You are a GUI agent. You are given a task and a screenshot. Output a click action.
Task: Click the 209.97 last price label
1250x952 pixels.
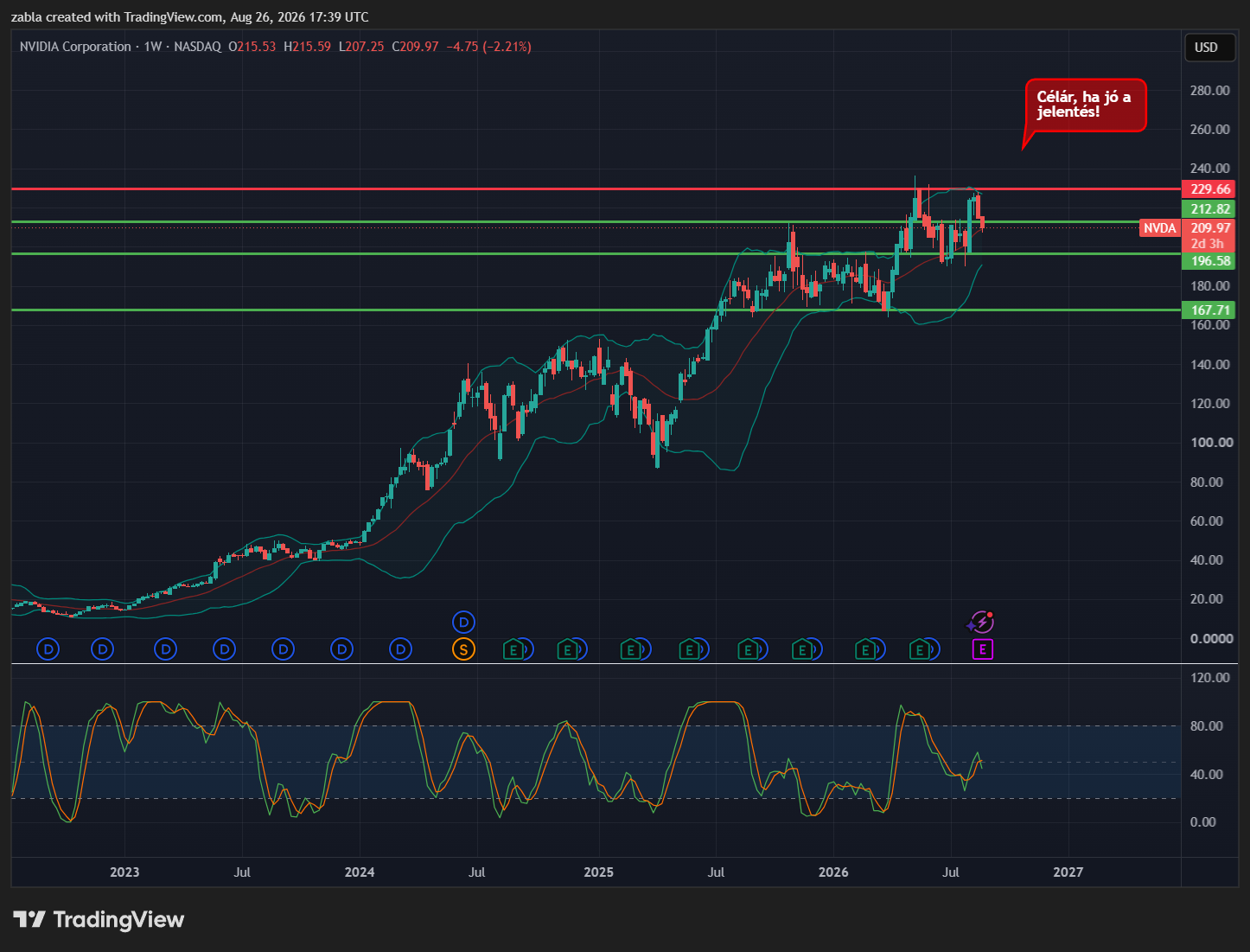tap(1210, 228)
